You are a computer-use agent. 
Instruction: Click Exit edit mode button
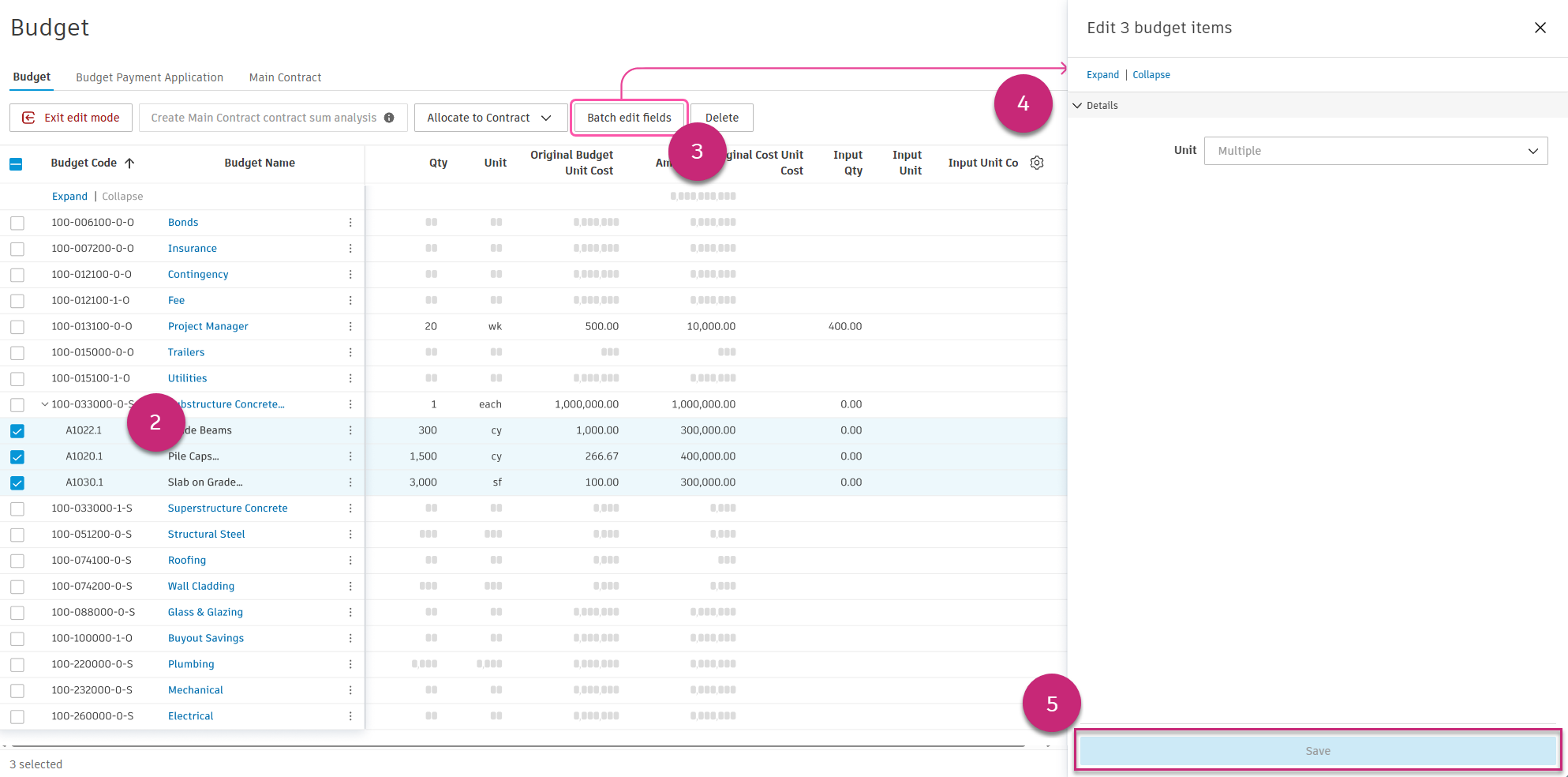[70, 118]
